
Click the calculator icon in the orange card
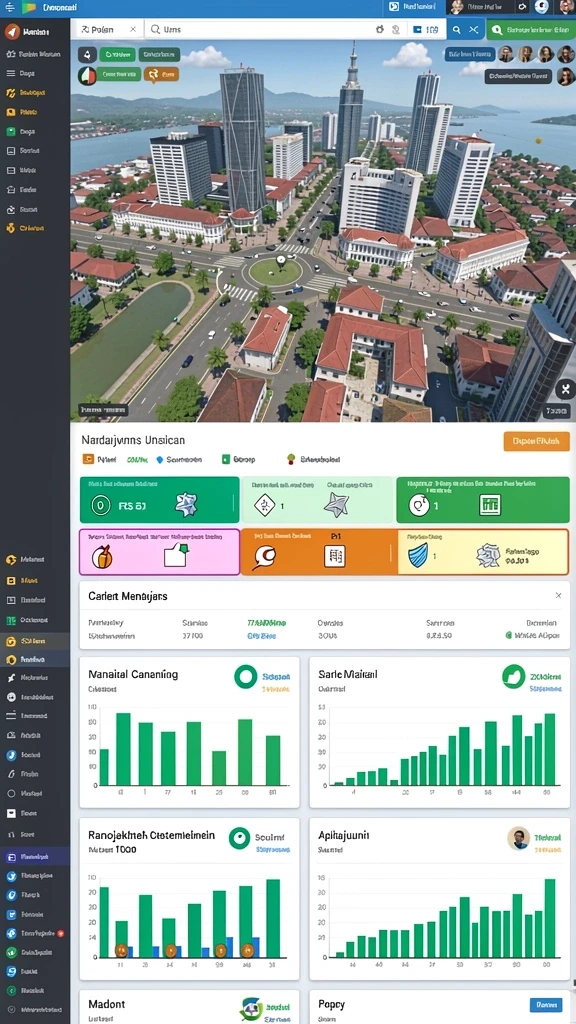(x=335, y=556)
